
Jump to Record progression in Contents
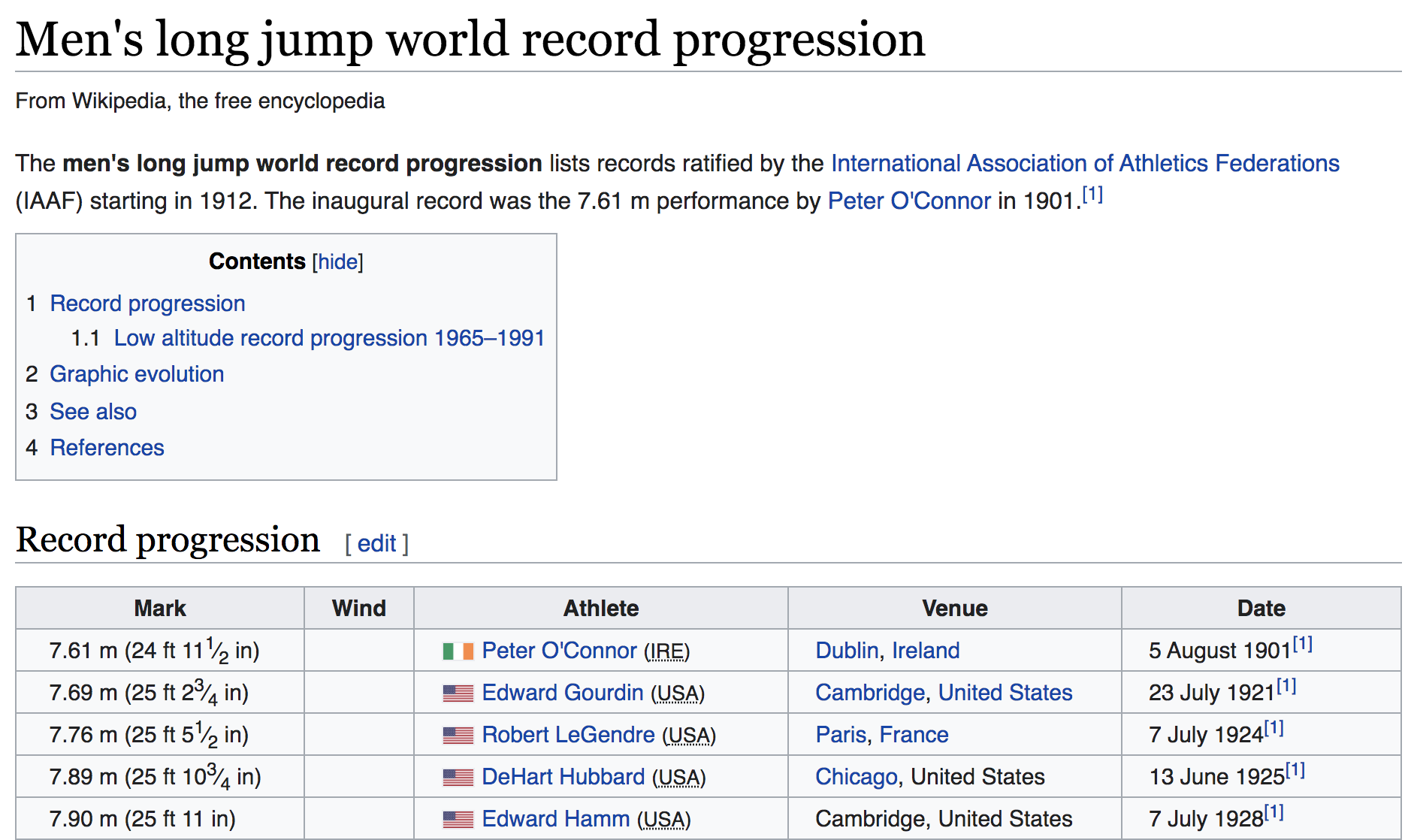pyautogui.click(x=147, y=304)
